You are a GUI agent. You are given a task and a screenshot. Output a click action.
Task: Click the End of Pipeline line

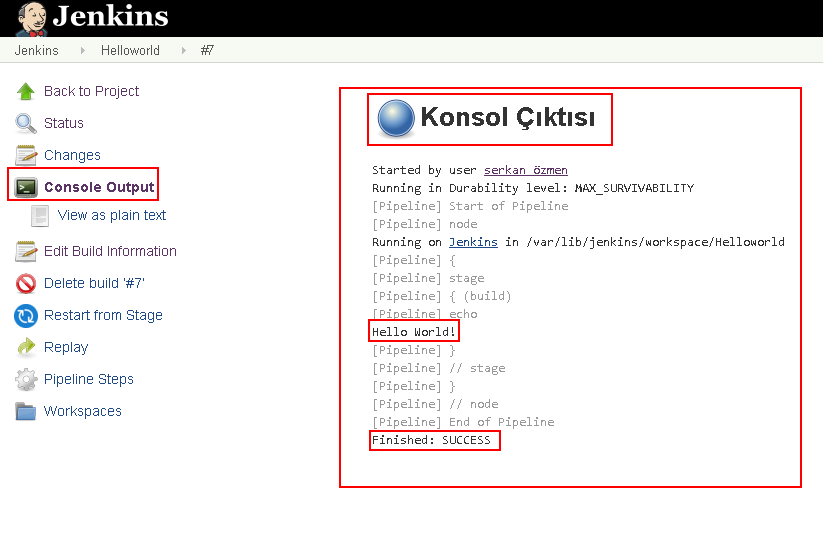pos(463,422)
